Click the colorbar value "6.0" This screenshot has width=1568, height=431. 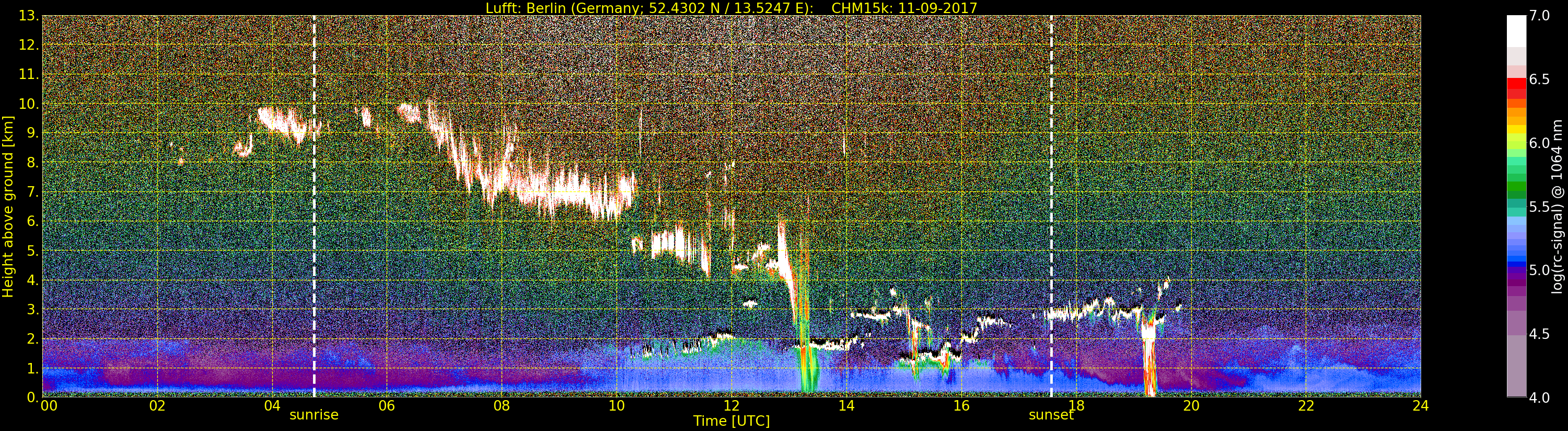[x=1539, y=143]
